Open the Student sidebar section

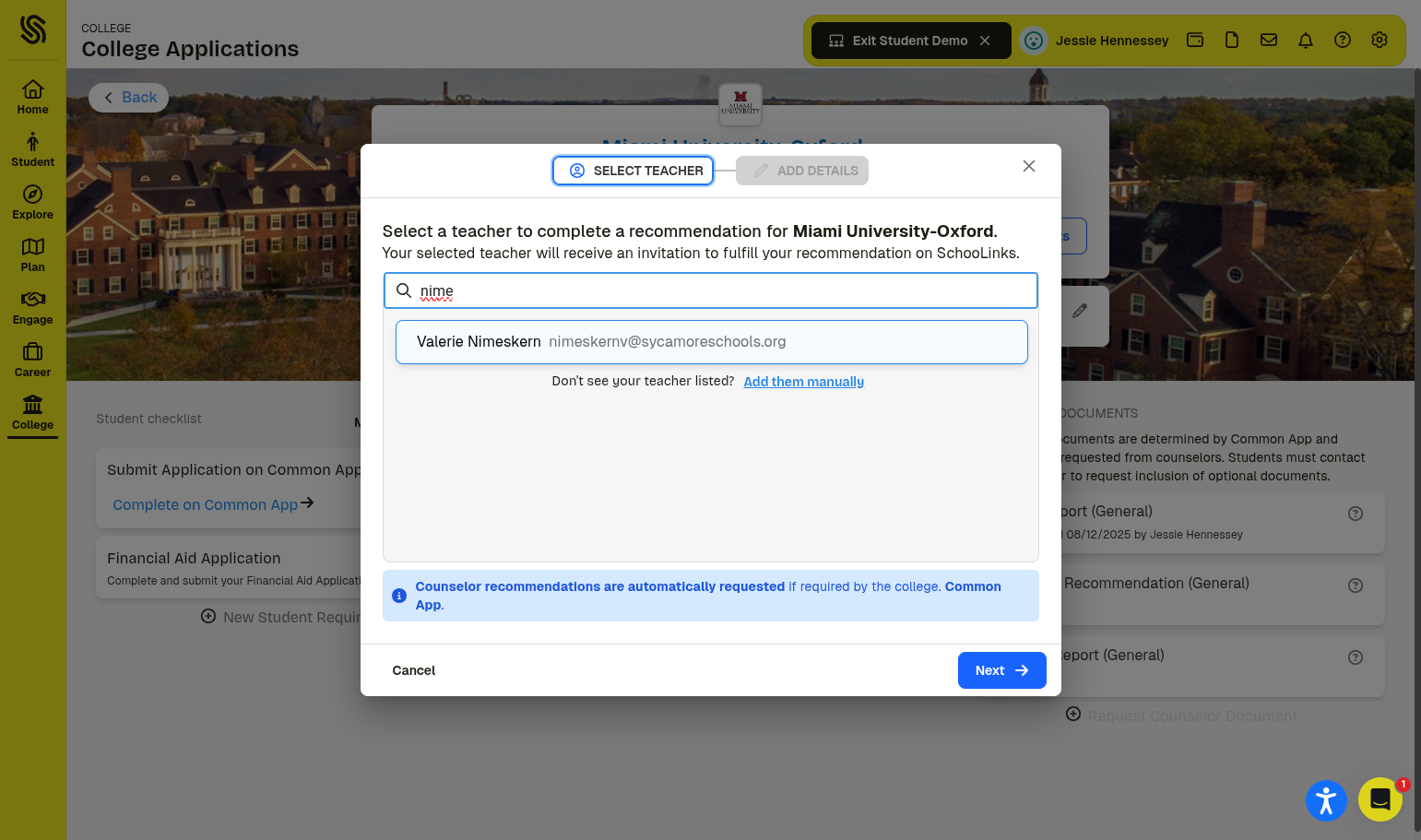[32, 149]
